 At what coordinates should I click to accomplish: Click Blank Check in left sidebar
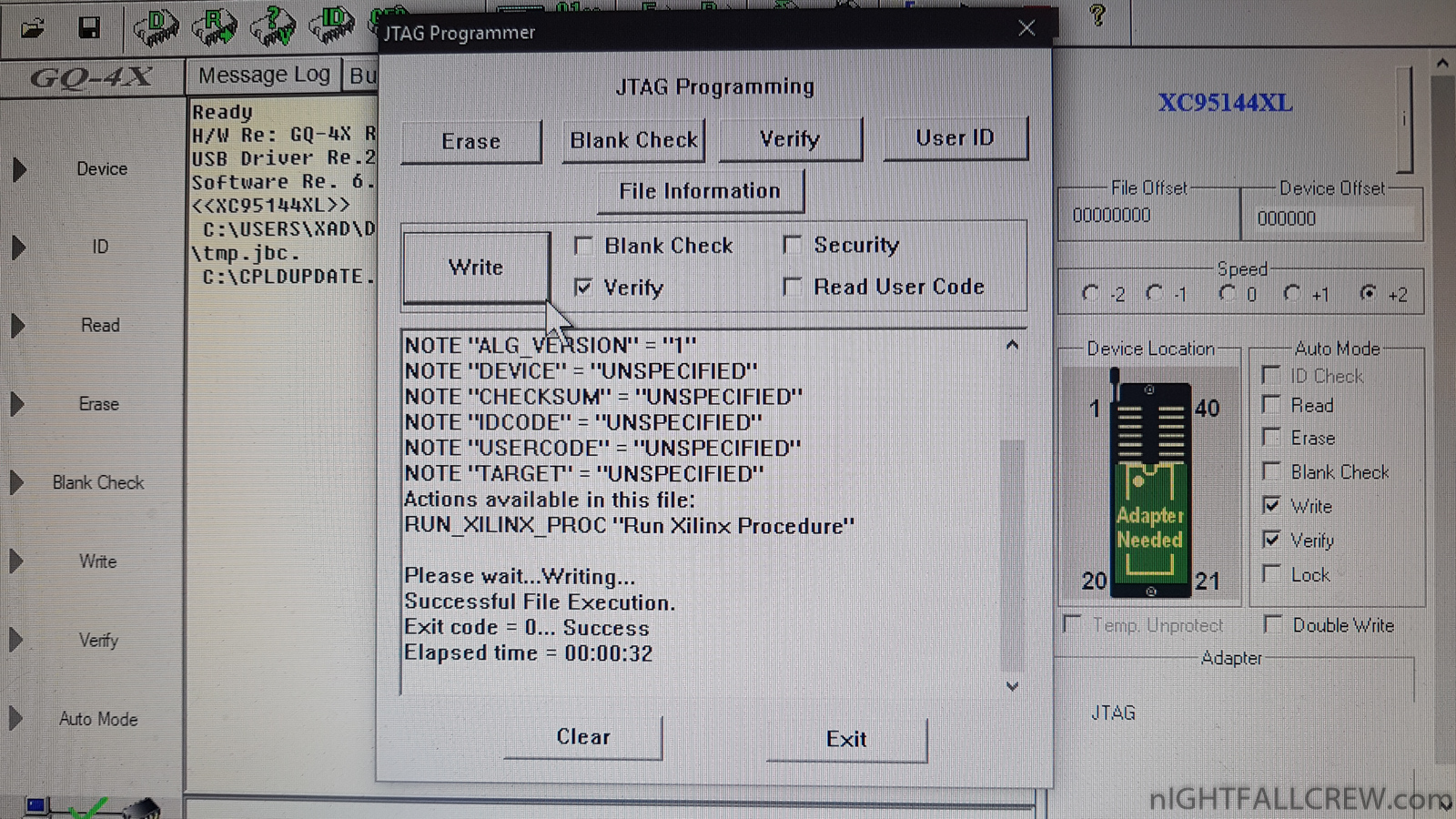[x=98, y=482]
